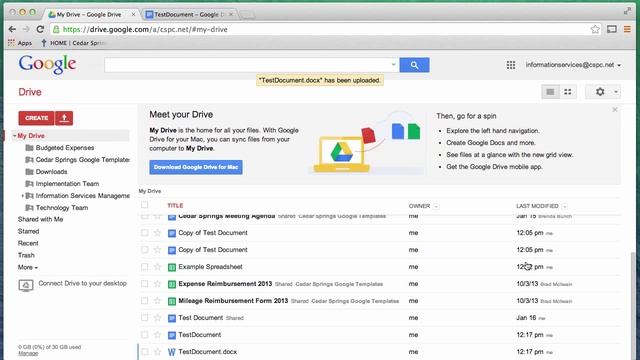Open the informationservices@cspc.net account dropdown

click(x=573, y=65)
